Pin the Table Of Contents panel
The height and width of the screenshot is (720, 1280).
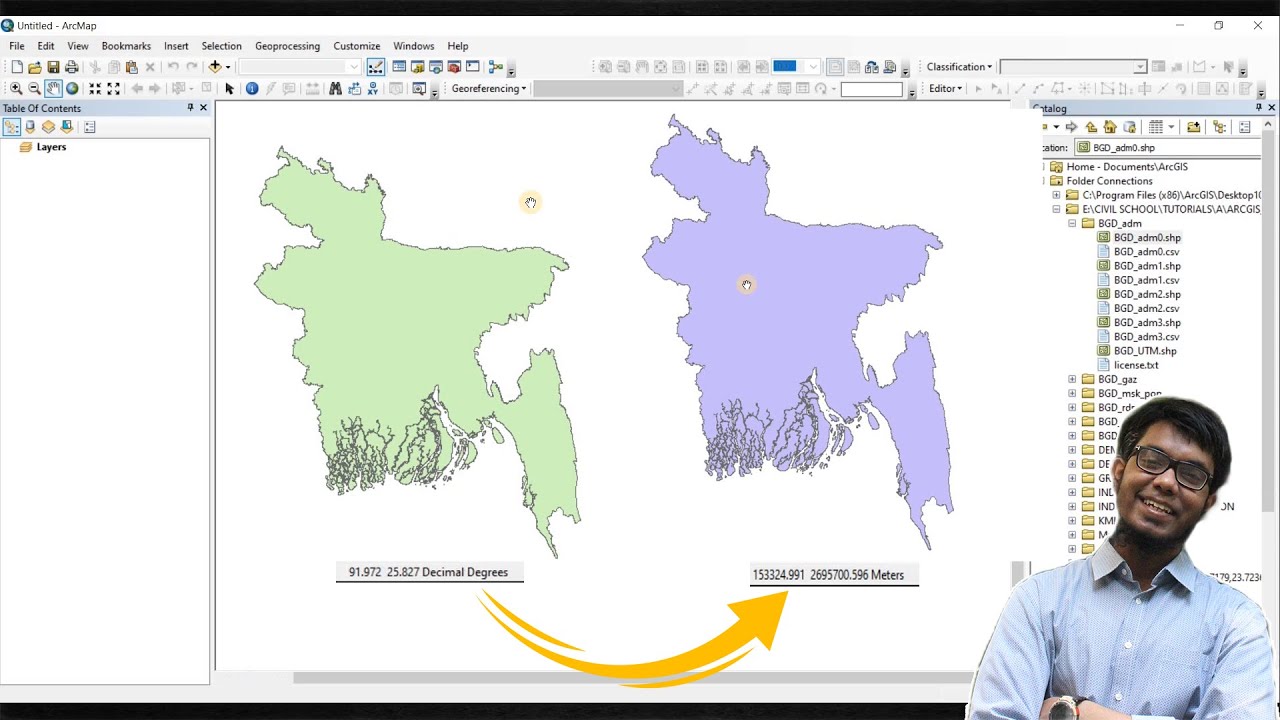(x=190, y=108)
